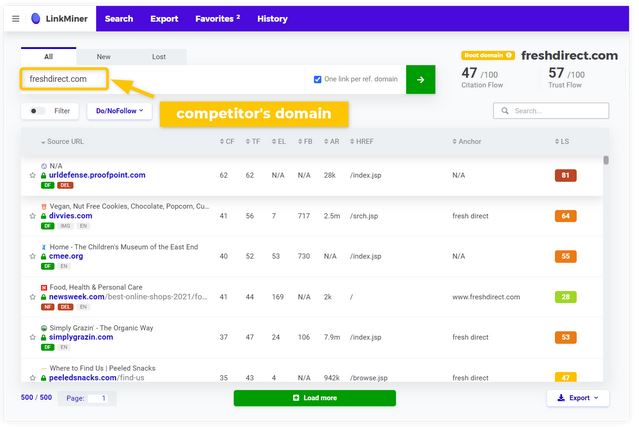Favorite the newsweek.com row star
This screenshot has width=639, height=427.
point(33,297)
